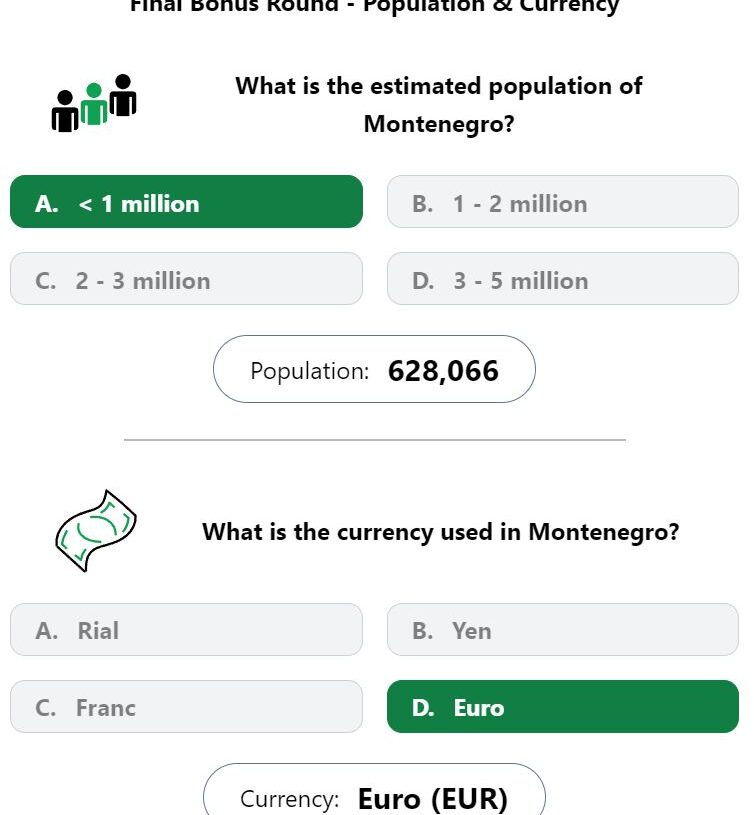
Task: Choose Rial as the currency answer
Action: pyautogui.click(x=187, y=629)
